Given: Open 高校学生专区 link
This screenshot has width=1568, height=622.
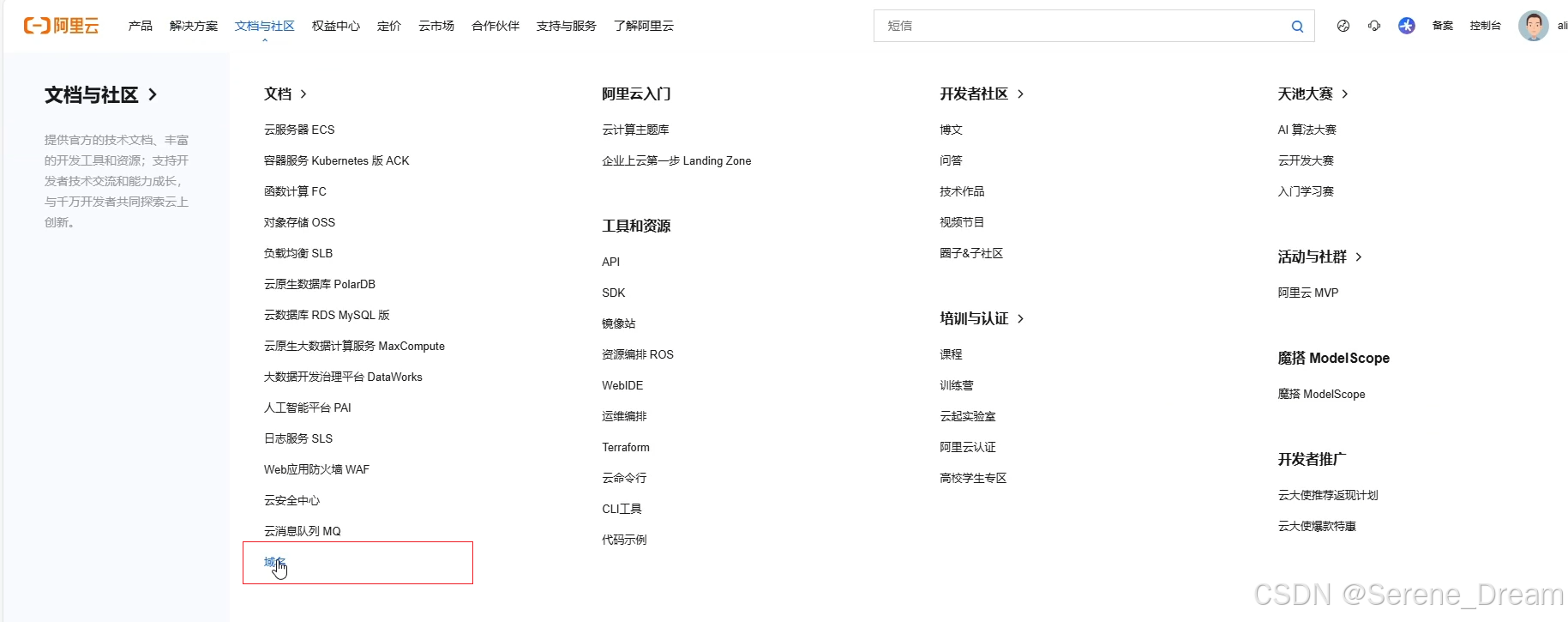Looking at the screenshot, I should pos(973,478).
